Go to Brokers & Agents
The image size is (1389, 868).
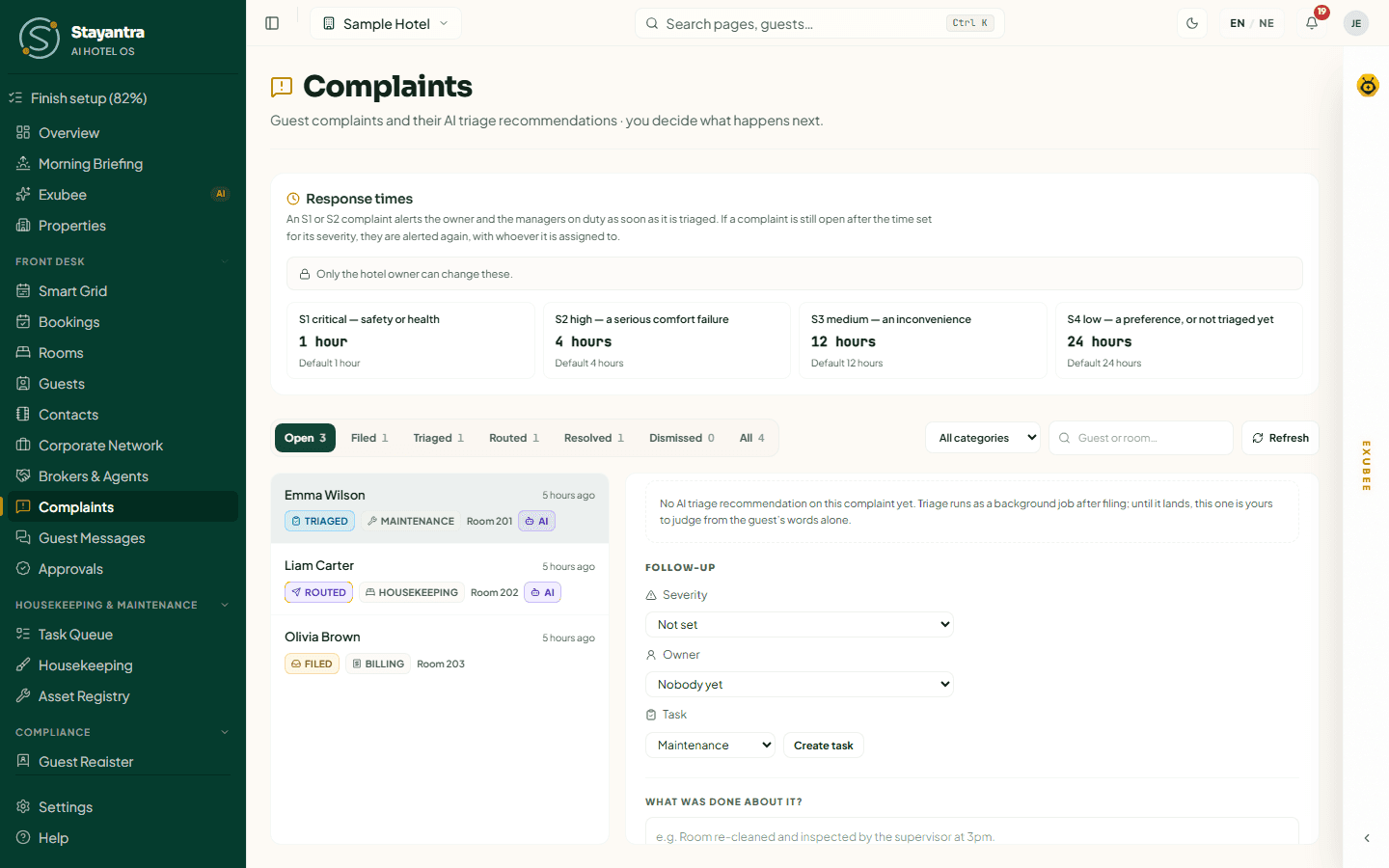tap(123, 476)
